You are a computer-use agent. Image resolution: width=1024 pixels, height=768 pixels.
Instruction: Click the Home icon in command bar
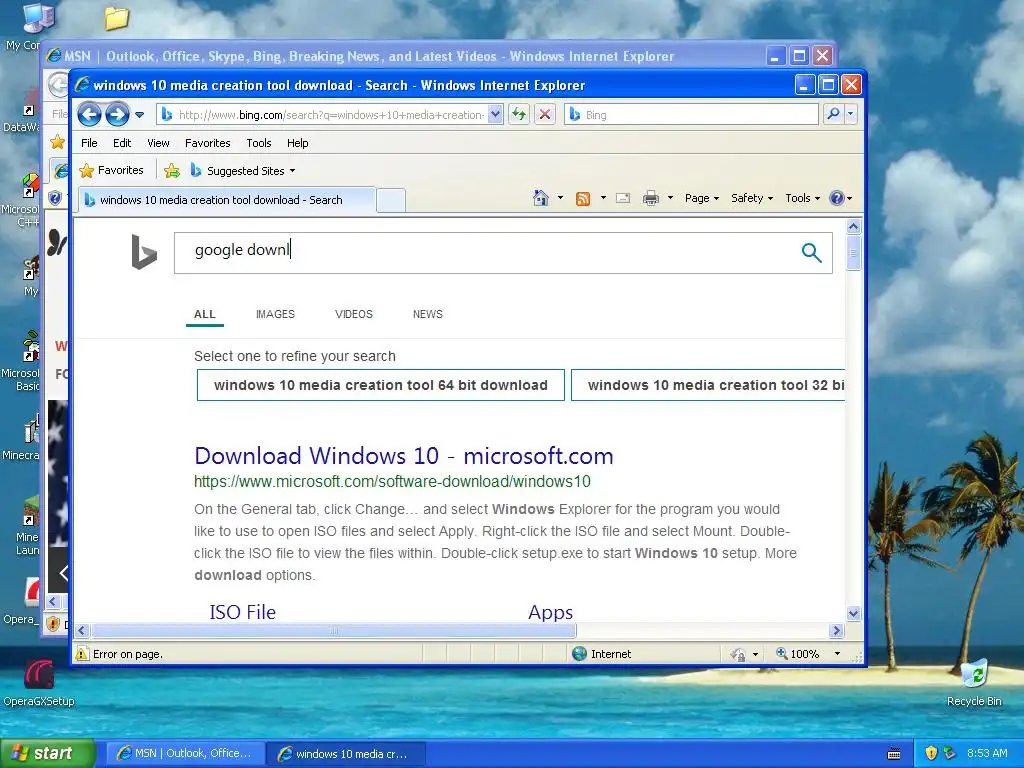coord(541,198)
